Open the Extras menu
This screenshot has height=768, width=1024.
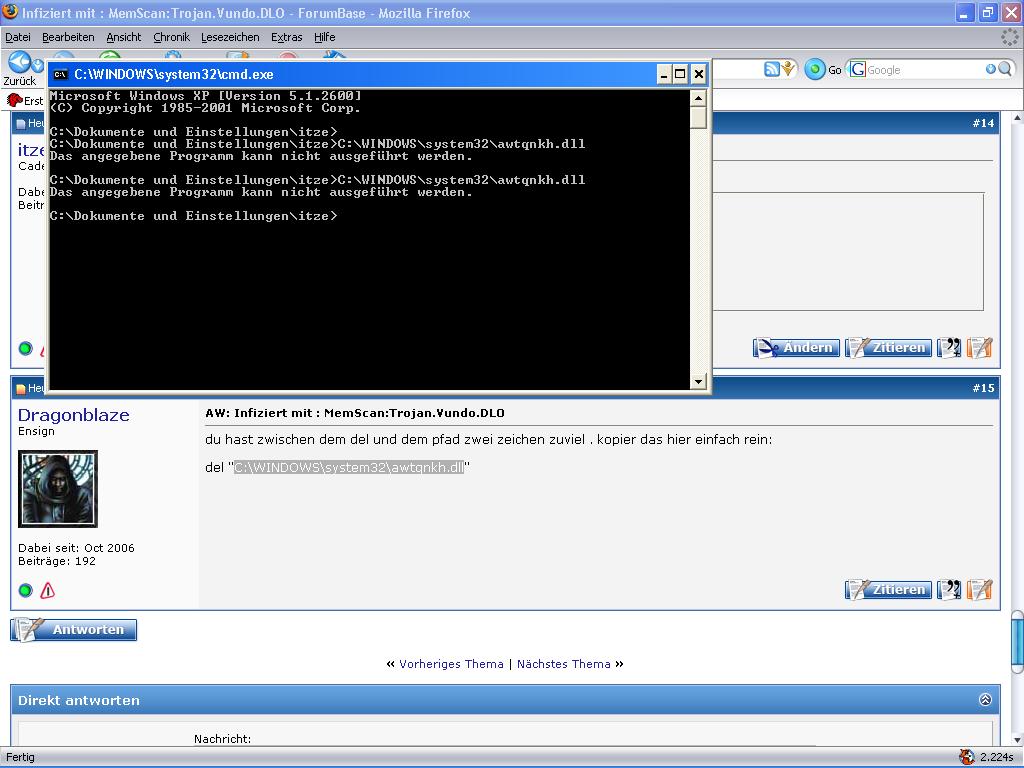[x=287, y=37]
